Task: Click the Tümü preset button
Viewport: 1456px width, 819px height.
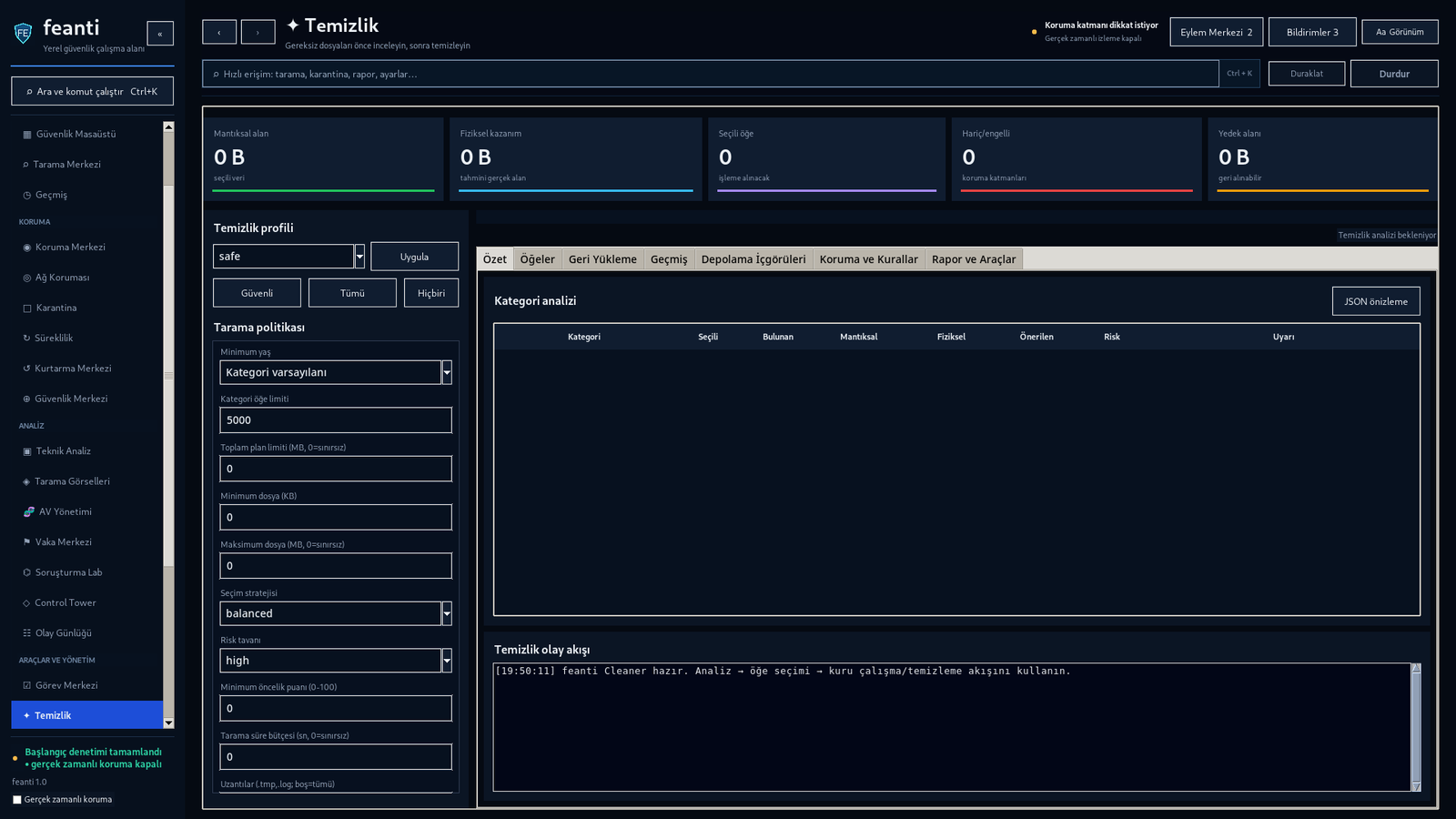Action: click(352, 293)
